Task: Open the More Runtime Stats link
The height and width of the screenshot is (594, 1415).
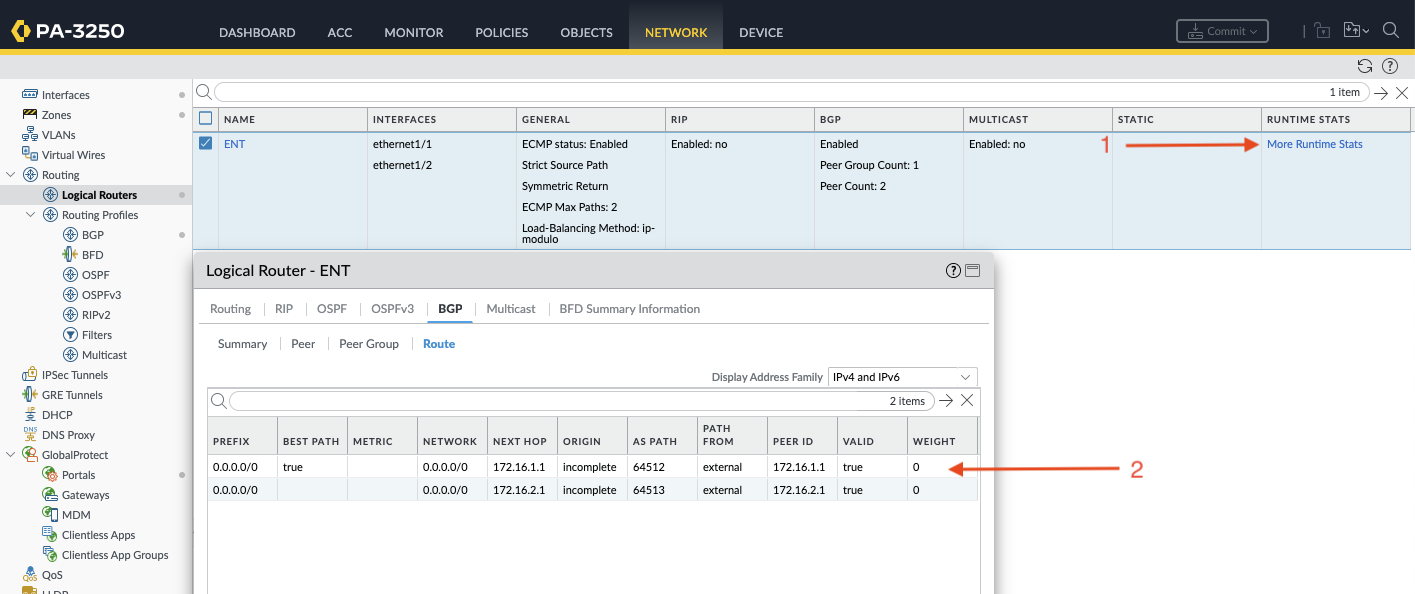Action: tap(1314, 144)
